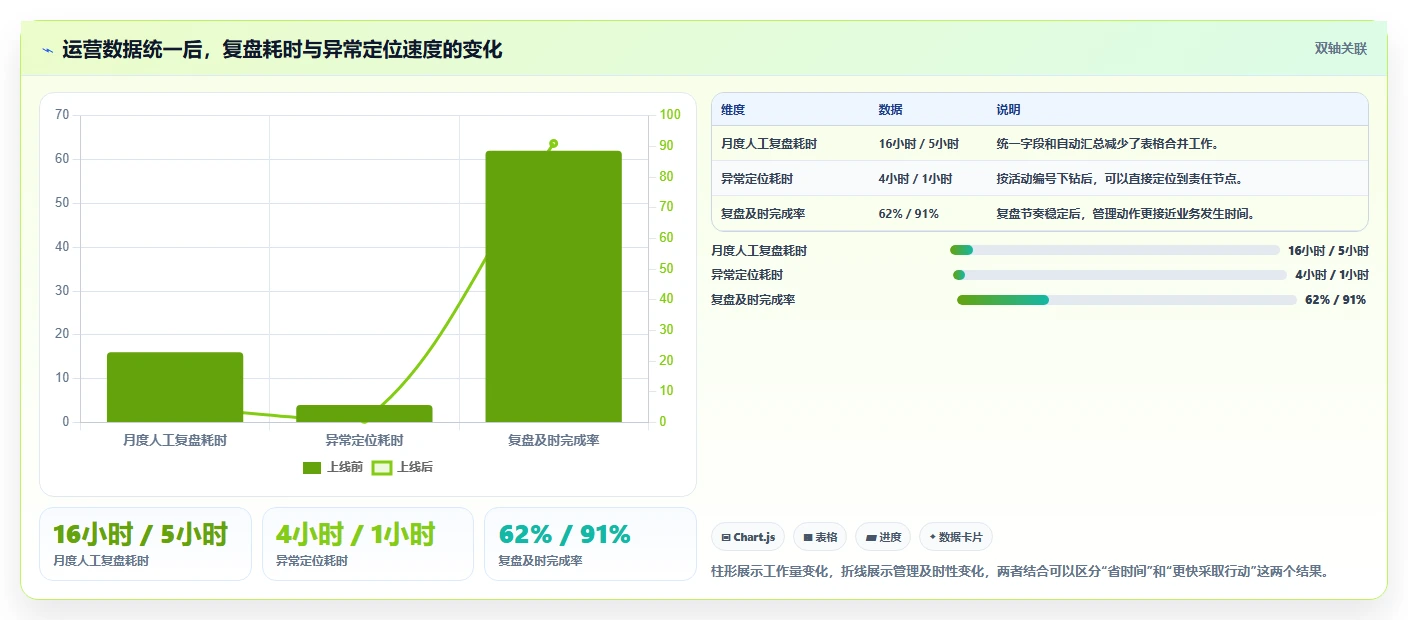Click right axis value 100
Image resolution: width=1408 pixels, height=620 pixels.
(x=669, y=115)
